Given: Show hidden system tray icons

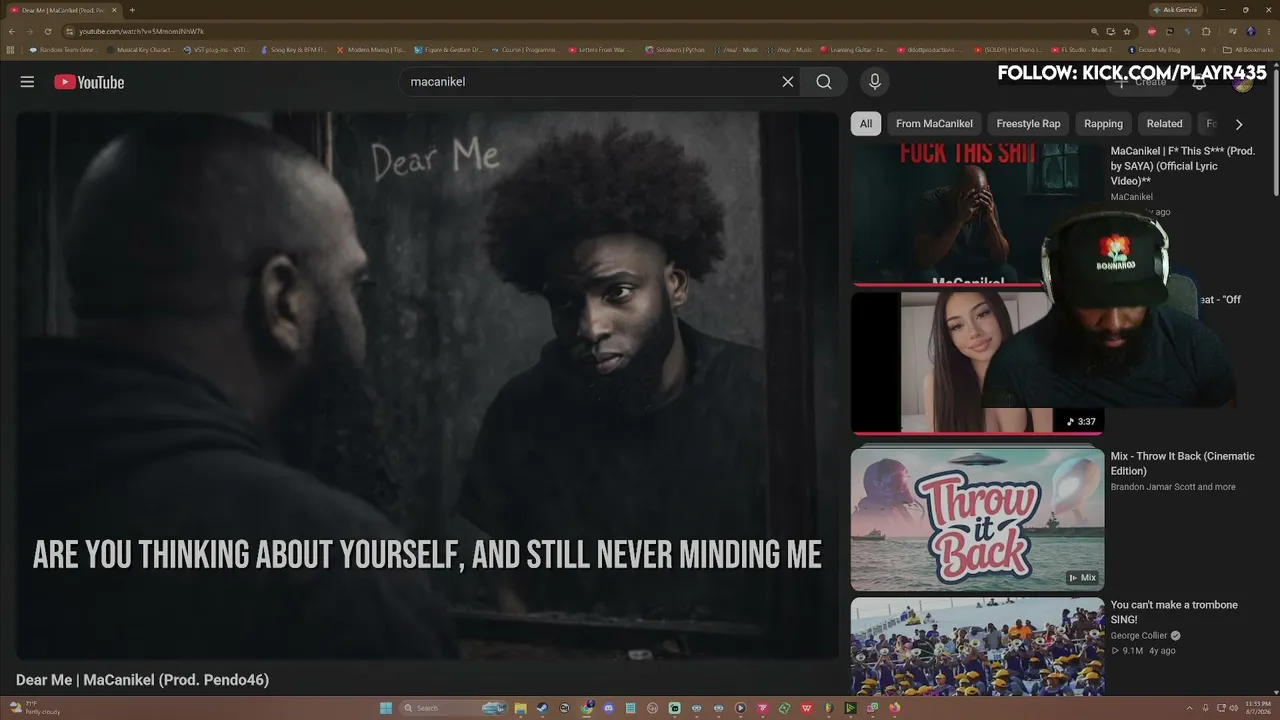Looking at the screenshot, I should click(x=1190, y=708).
